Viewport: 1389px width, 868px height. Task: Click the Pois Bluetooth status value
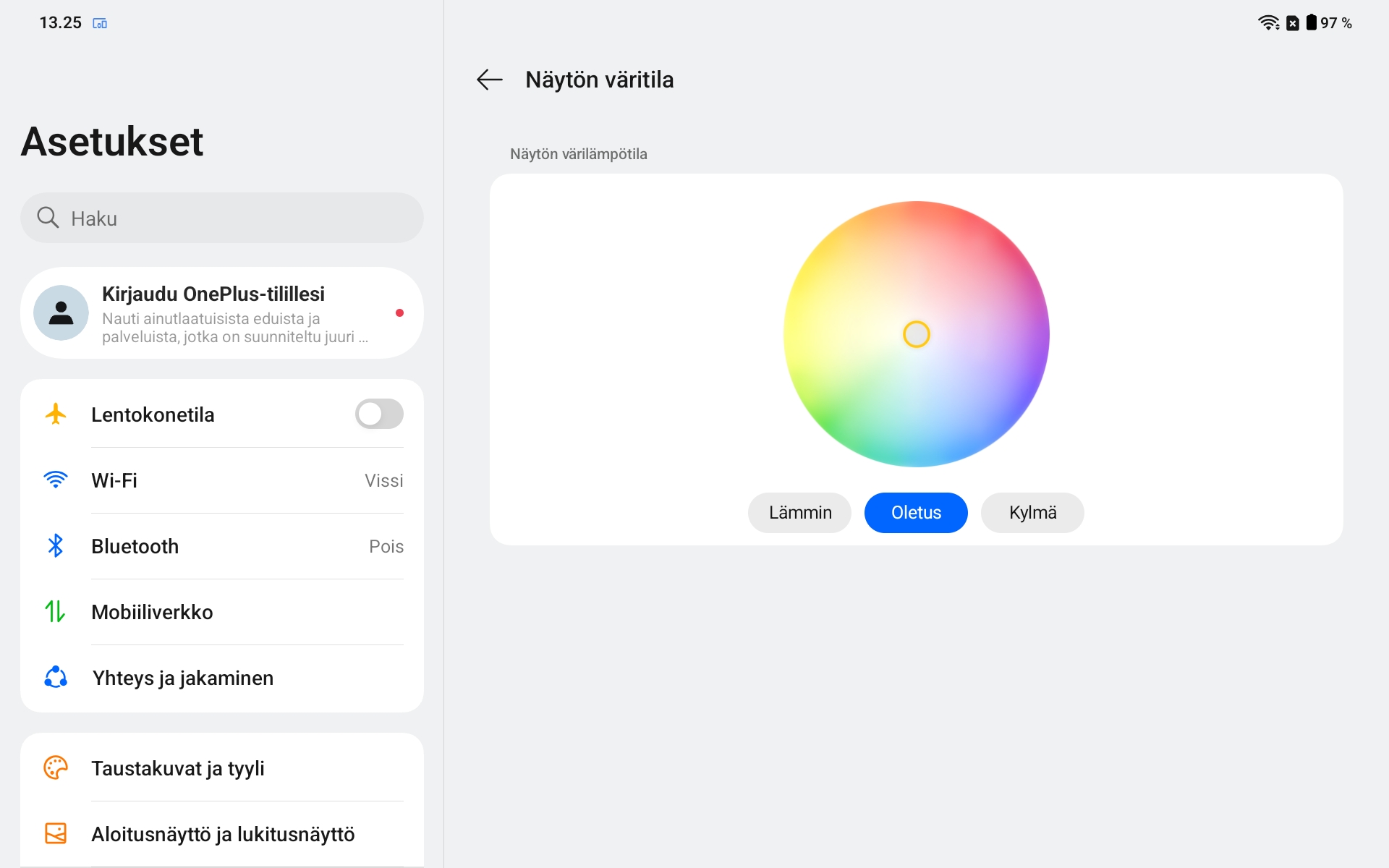pyautogui.click(x=386, y=546)
